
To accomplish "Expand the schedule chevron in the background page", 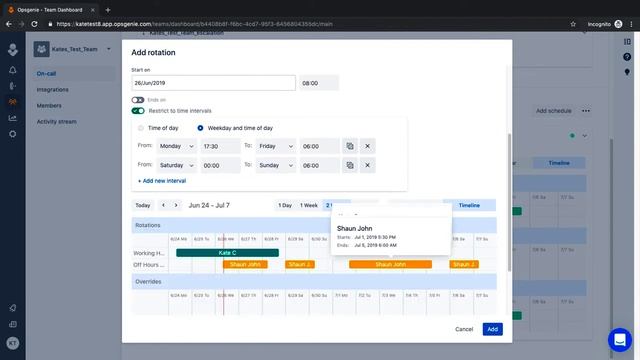I will coord(584,136).
